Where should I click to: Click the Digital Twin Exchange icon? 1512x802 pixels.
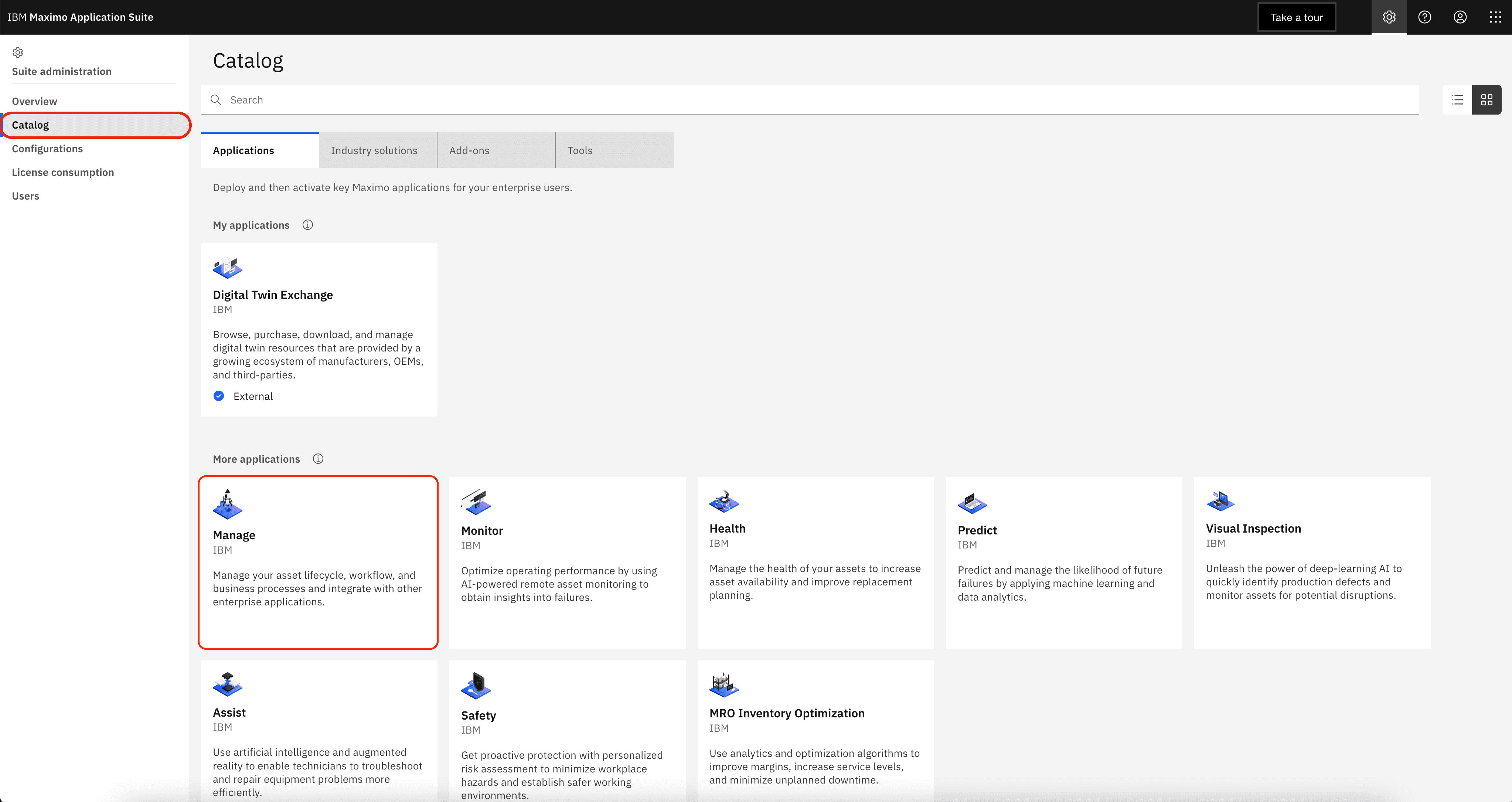[227, 267]
